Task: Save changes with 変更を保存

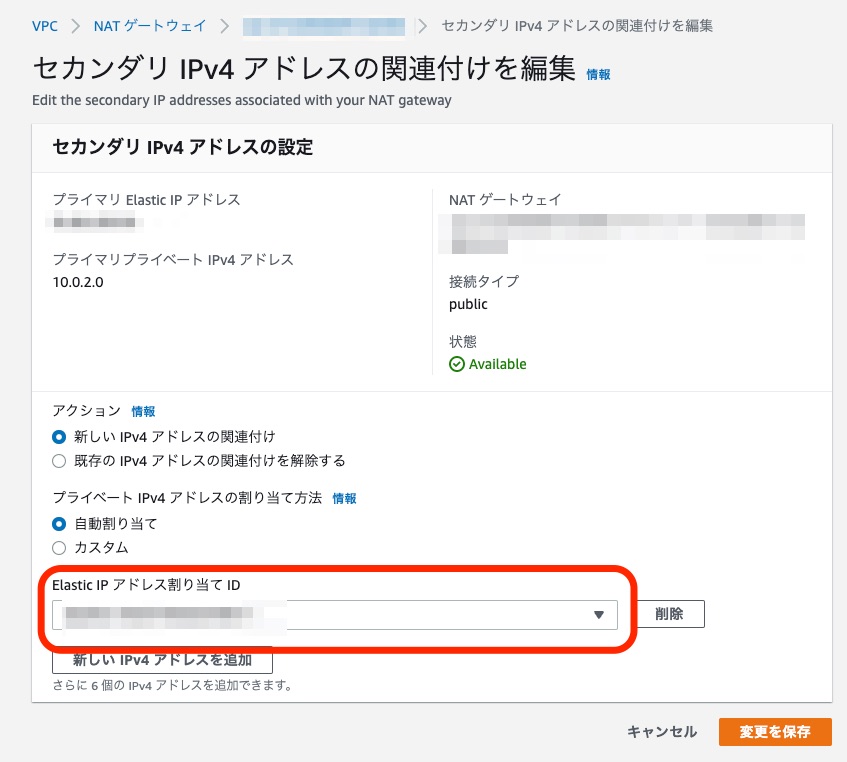Action: coord(775,732)
